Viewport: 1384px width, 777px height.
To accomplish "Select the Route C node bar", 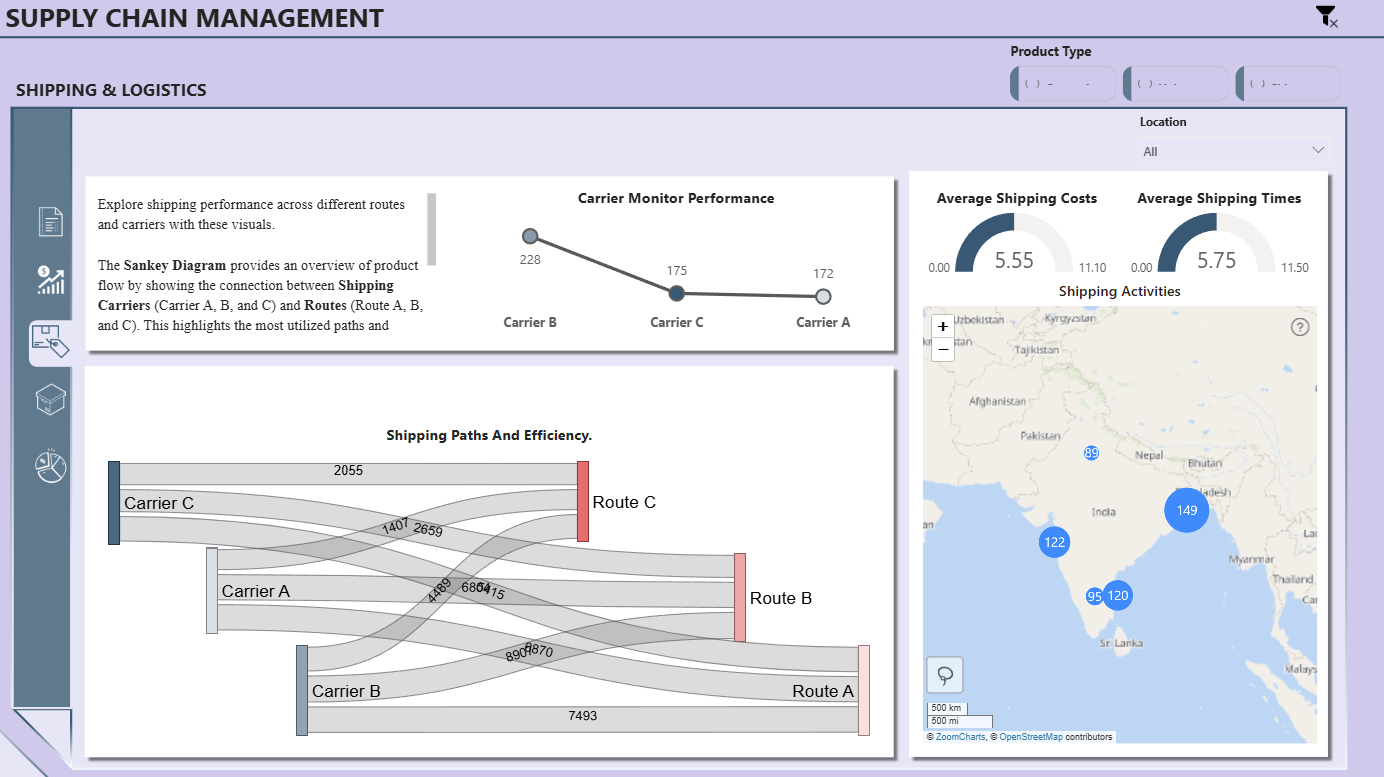I will tap(583, 501).
